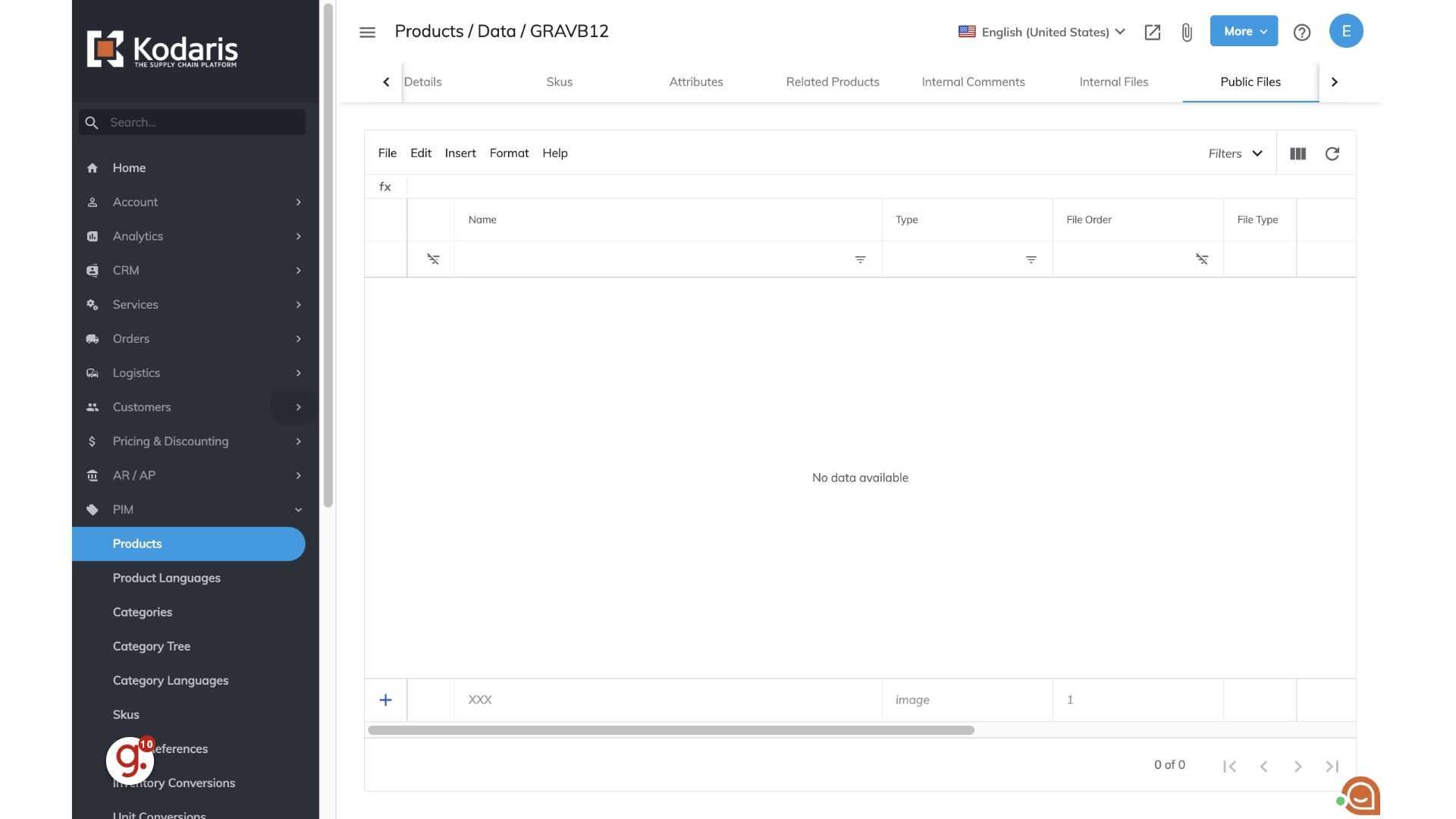Open in new window icon

click(x=1152, y=32)
